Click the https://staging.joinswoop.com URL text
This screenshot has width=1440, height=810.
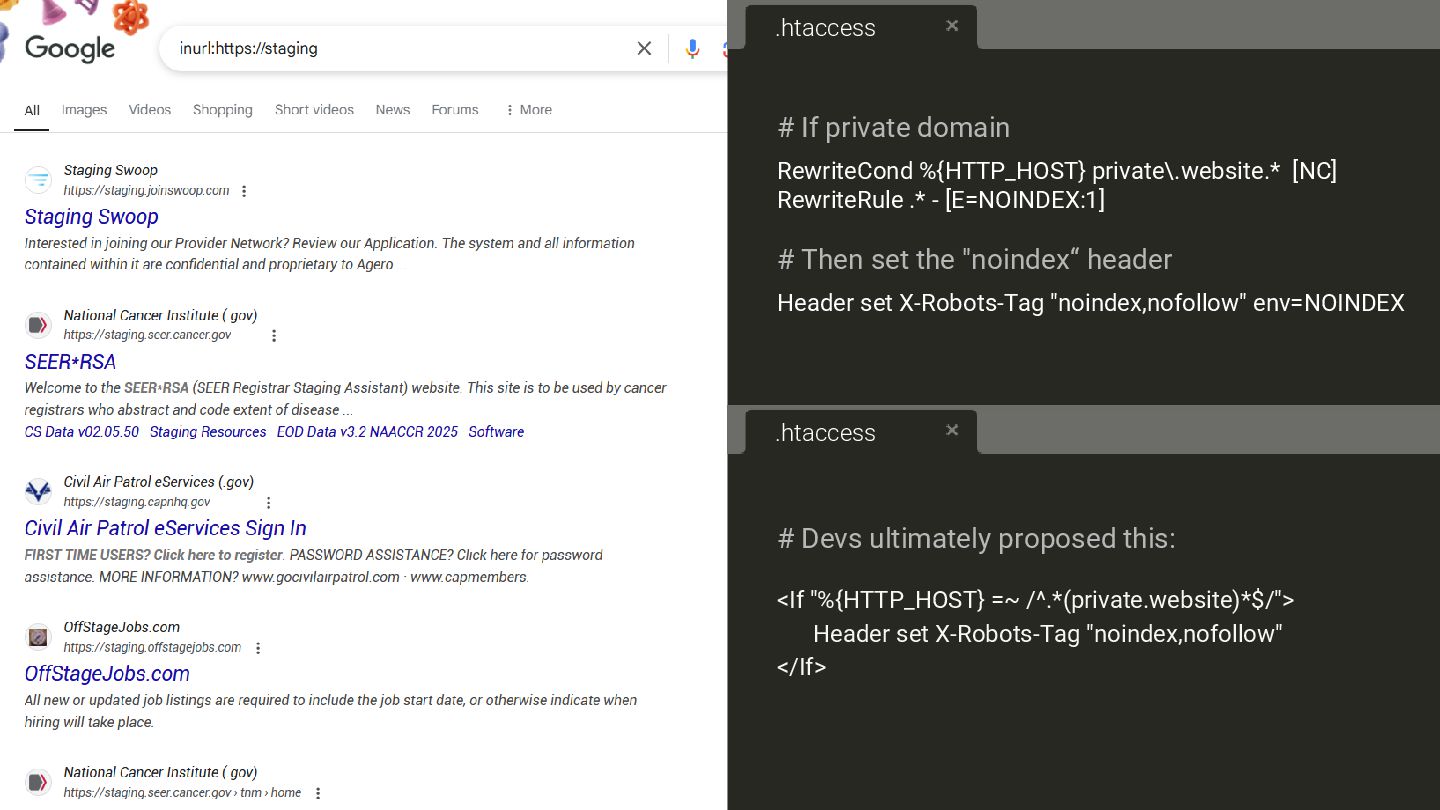pyautogui.click(x=147, y=191)
